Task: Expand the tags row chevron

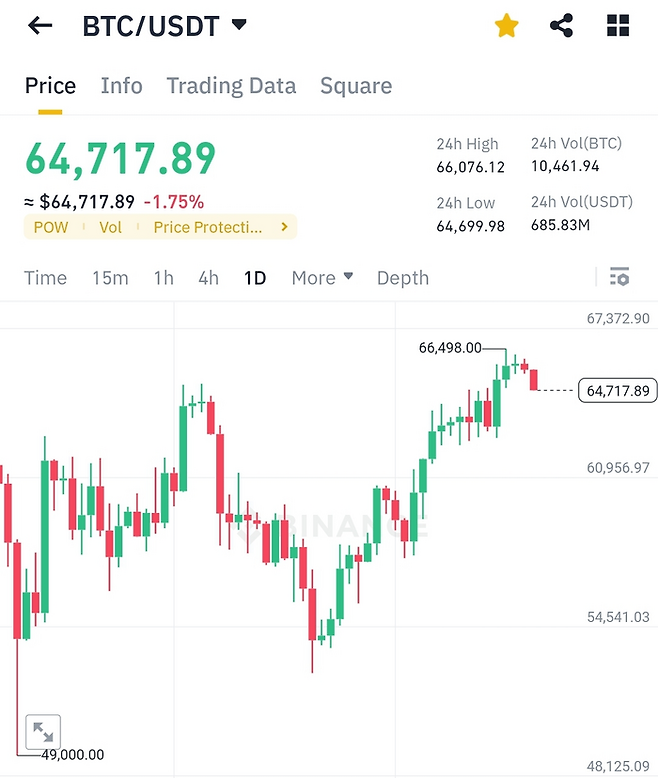Action: (284, 227)
